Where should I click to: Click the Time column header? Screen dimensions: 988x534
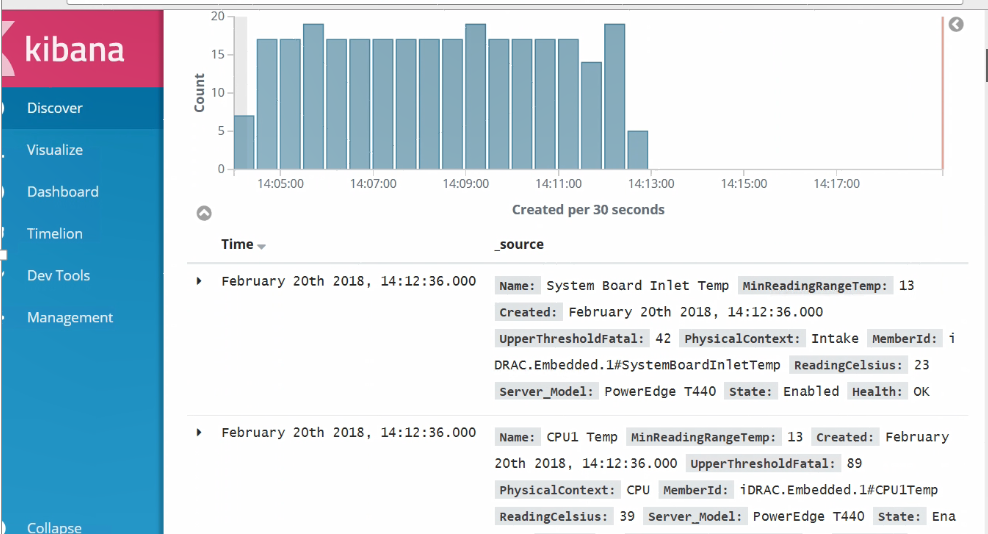point(237,244)
